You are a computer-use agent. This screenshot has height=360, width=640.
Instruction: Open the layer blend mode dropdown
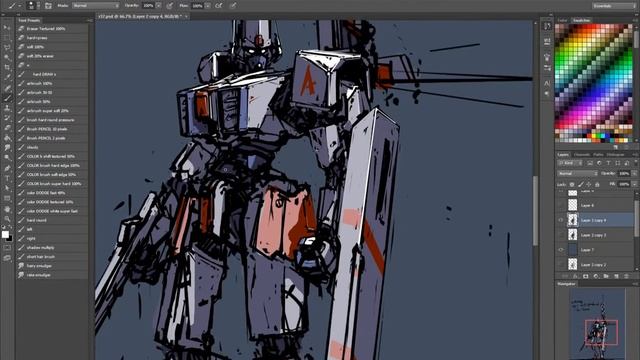(x=578, y=173)
